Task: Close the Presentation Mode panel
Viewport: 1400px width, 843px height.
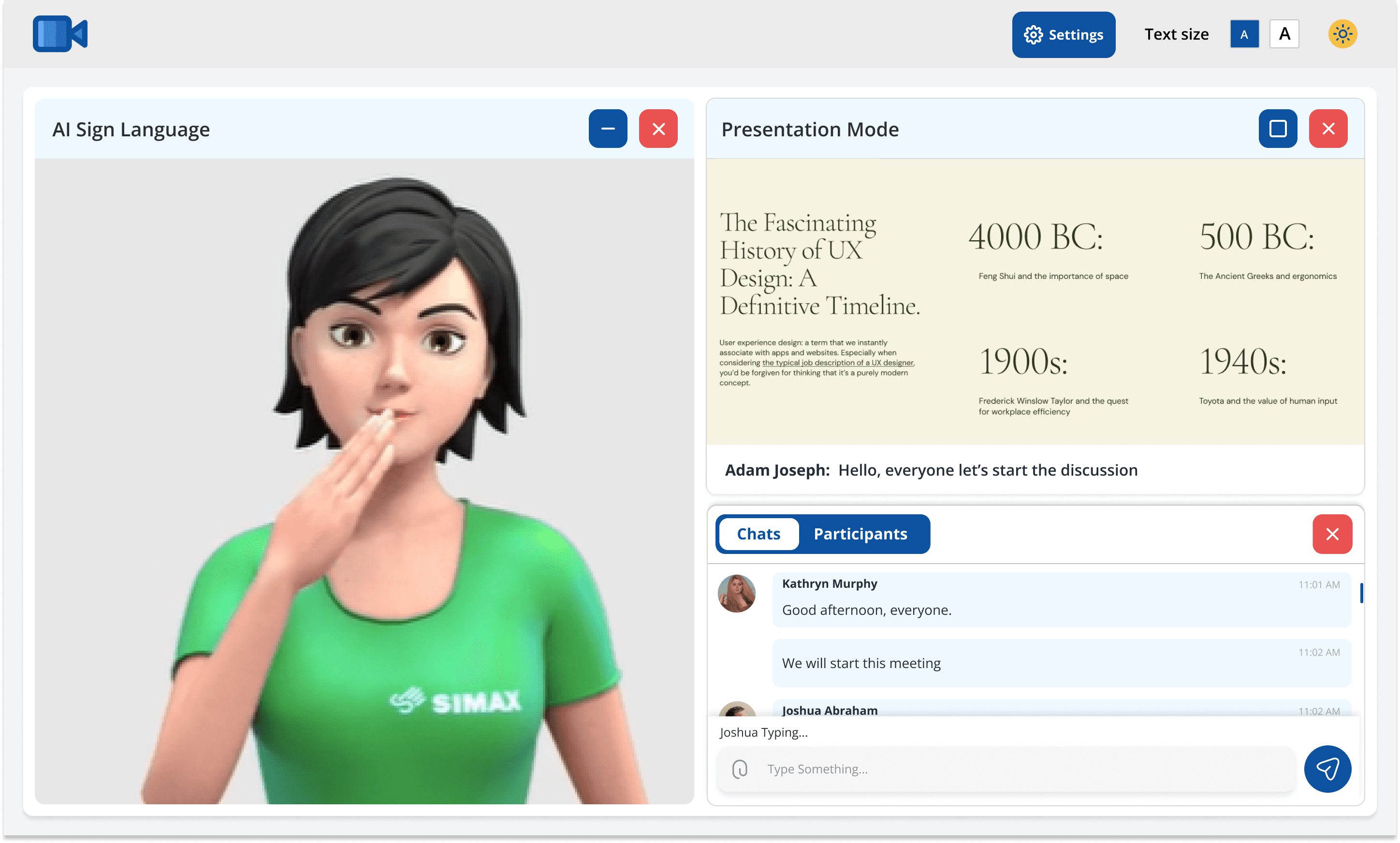Action: click(1328, 129)
